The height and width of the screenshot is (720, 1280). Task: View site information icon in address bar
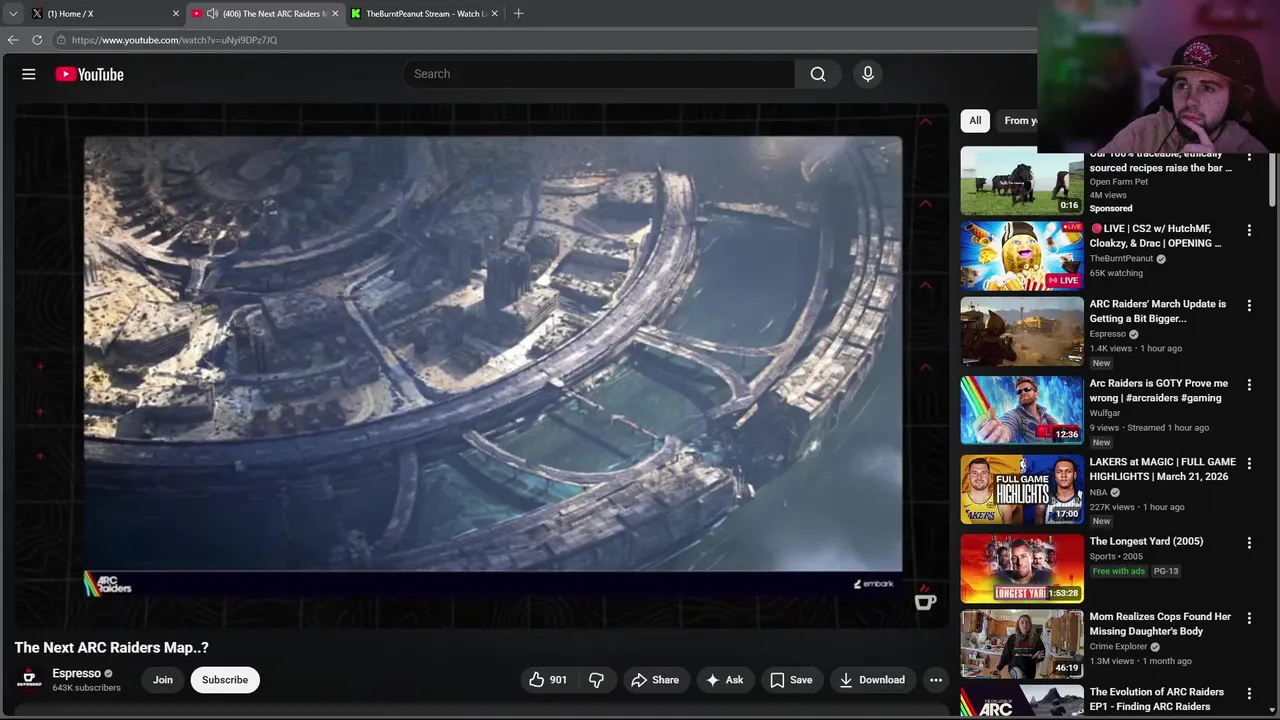[61, 40]
